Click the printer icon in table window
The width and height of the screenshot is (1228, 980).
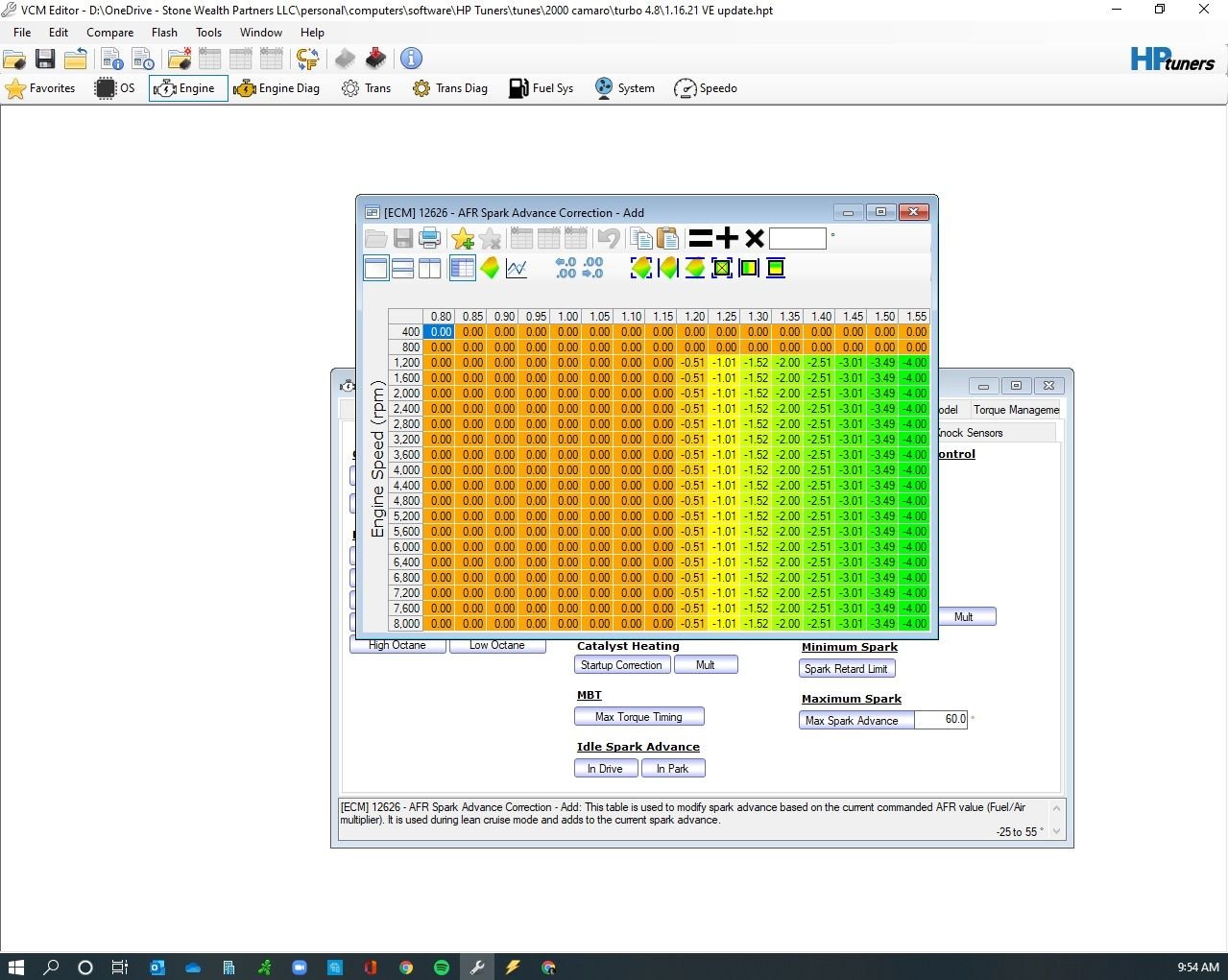point(430,238)
